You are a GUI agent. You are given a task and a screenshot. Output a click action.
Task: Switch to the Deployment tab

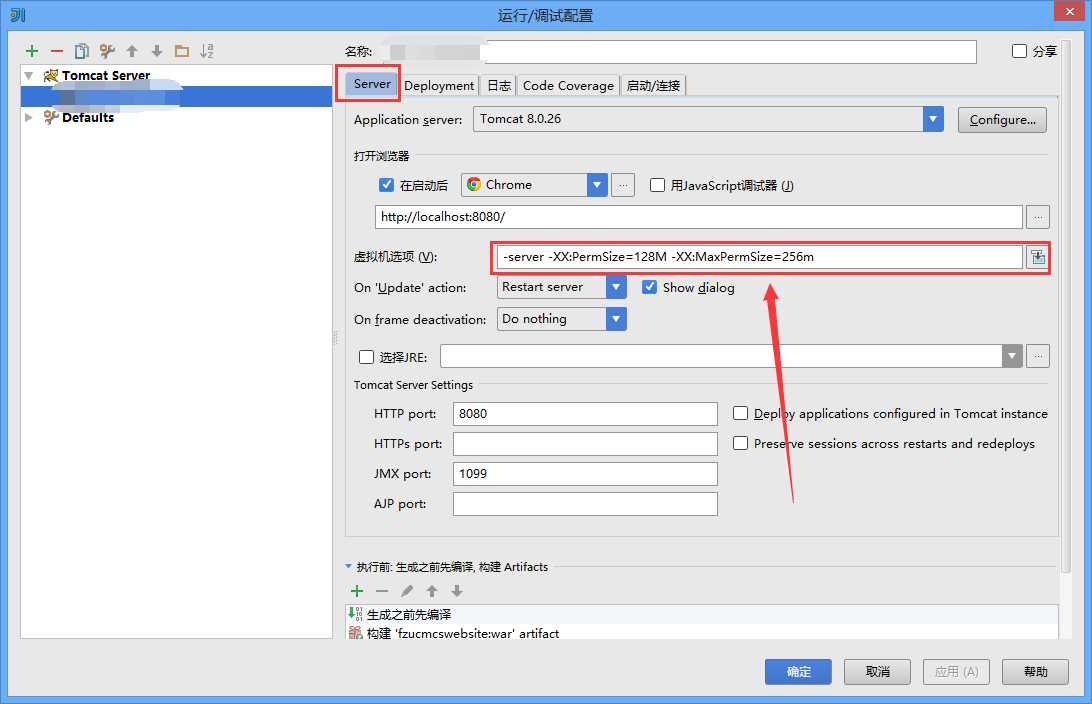click(x=439, y=86)
